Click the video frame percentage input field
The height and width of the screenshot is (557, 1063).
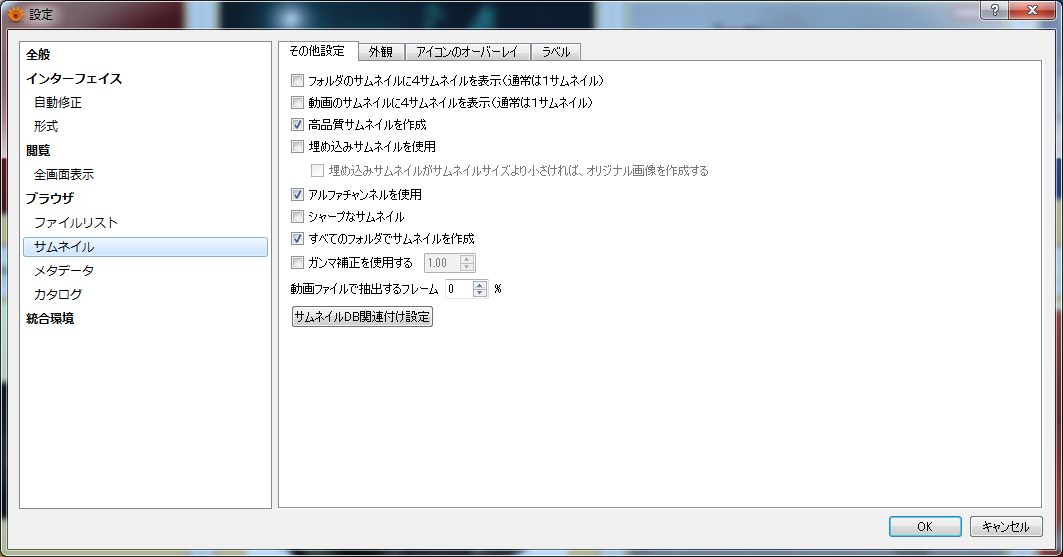459,289
